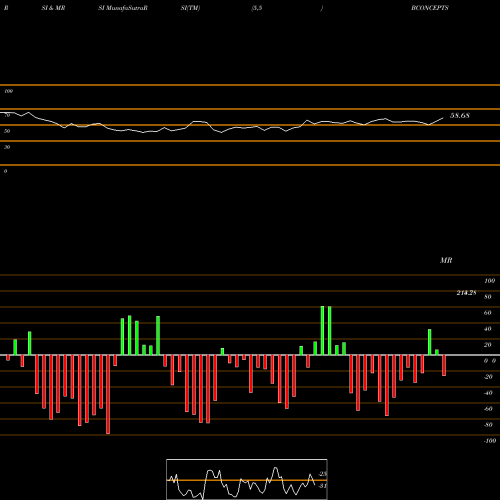Click the 70 level label on RSI axis

pos(7,115)
